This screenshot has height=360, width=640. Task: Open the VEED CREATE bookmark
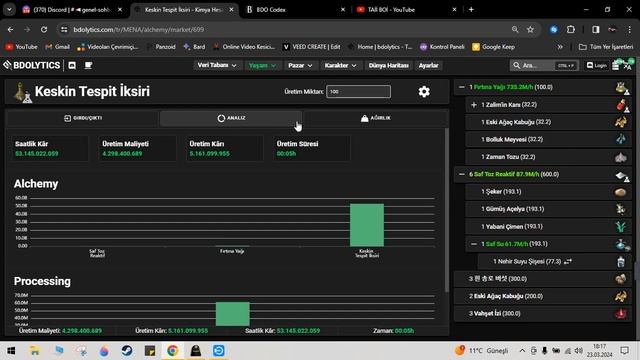tap(311, 47)
